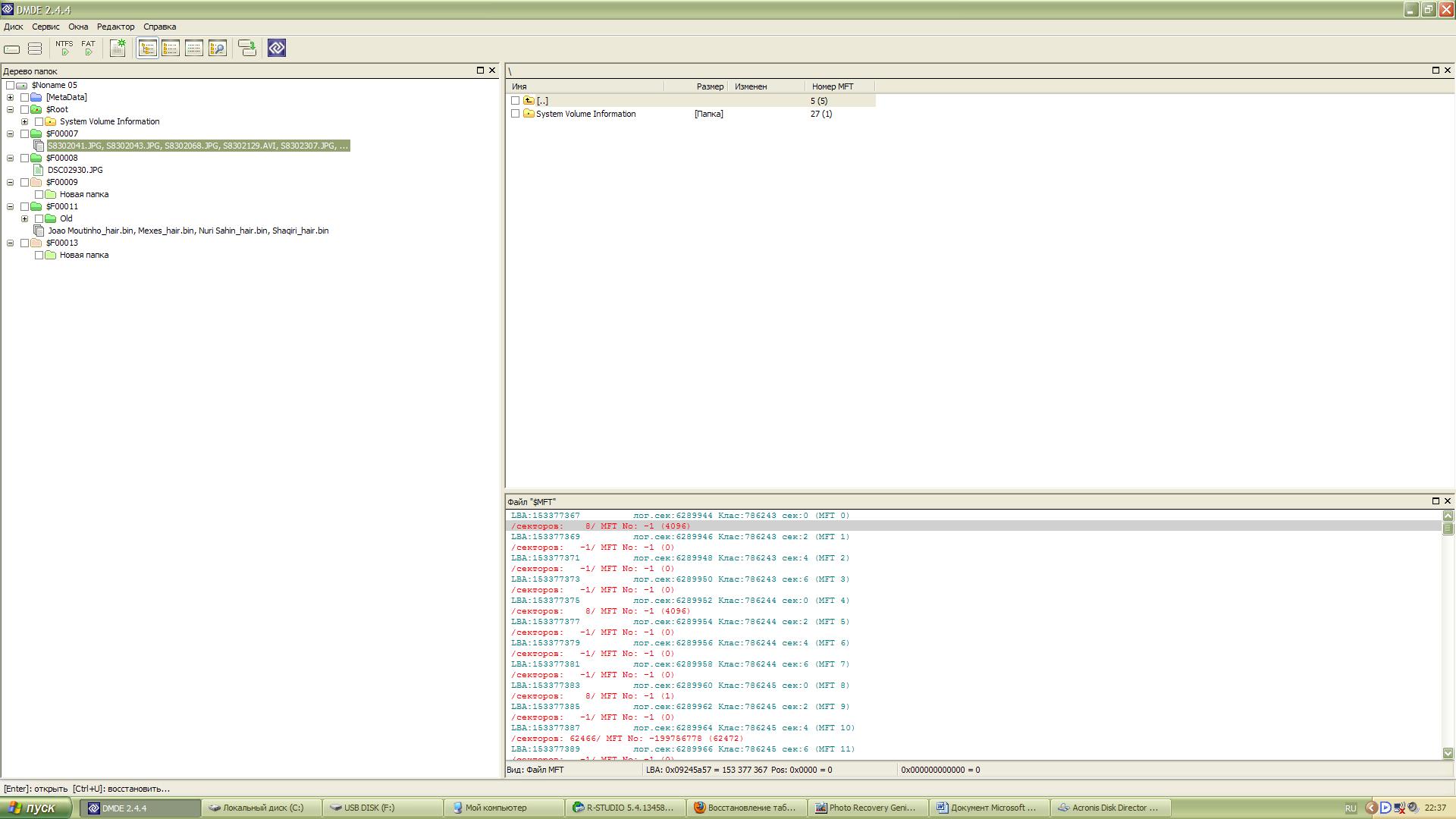Click the copy sectors toolbar icon

pyautogui.click(x=247, y=49)
